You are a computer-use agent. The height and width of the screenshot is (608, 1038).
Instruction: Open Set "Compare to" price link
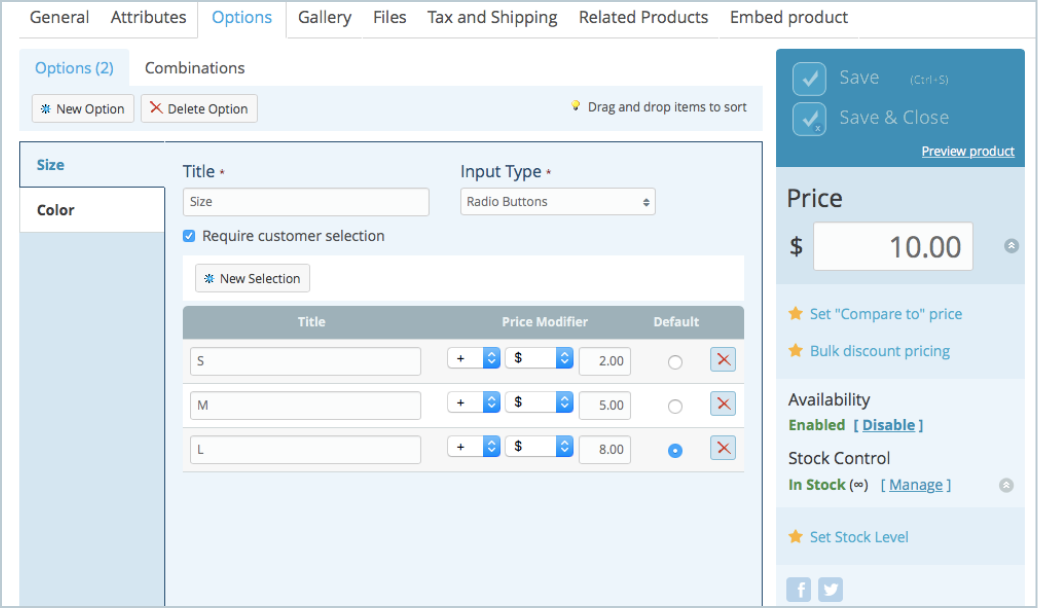886,314
